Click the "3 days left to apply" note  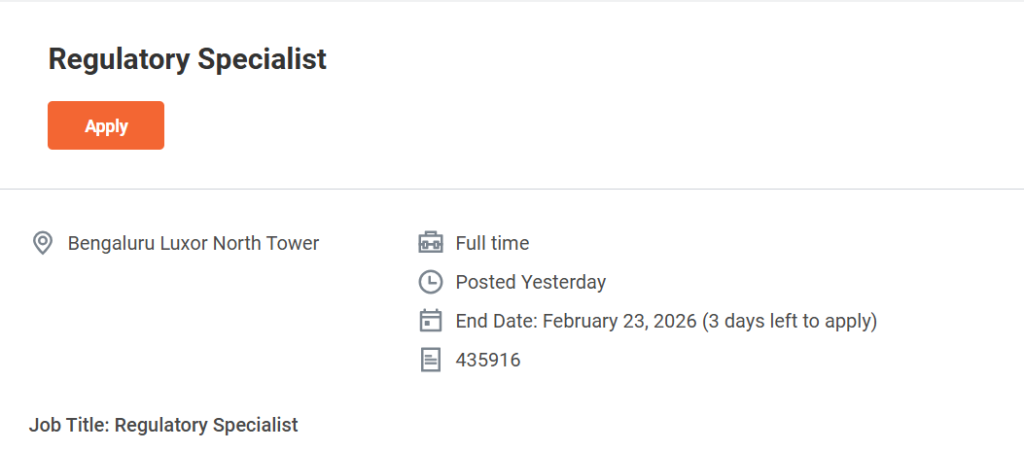789,321
